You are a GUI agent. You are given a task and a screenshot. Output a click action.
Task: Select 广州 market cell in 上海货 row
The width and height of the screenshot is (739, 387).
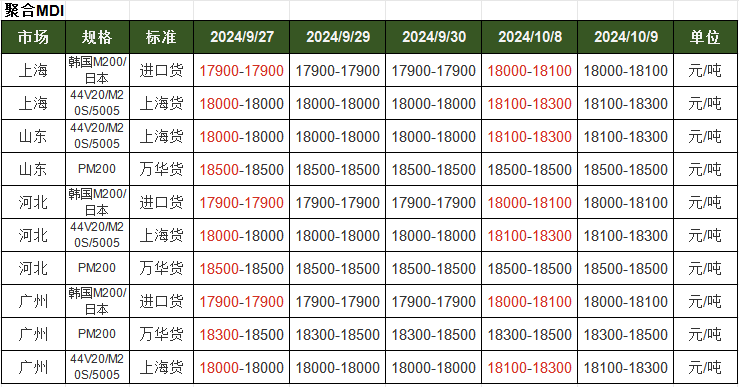point(33,367)
